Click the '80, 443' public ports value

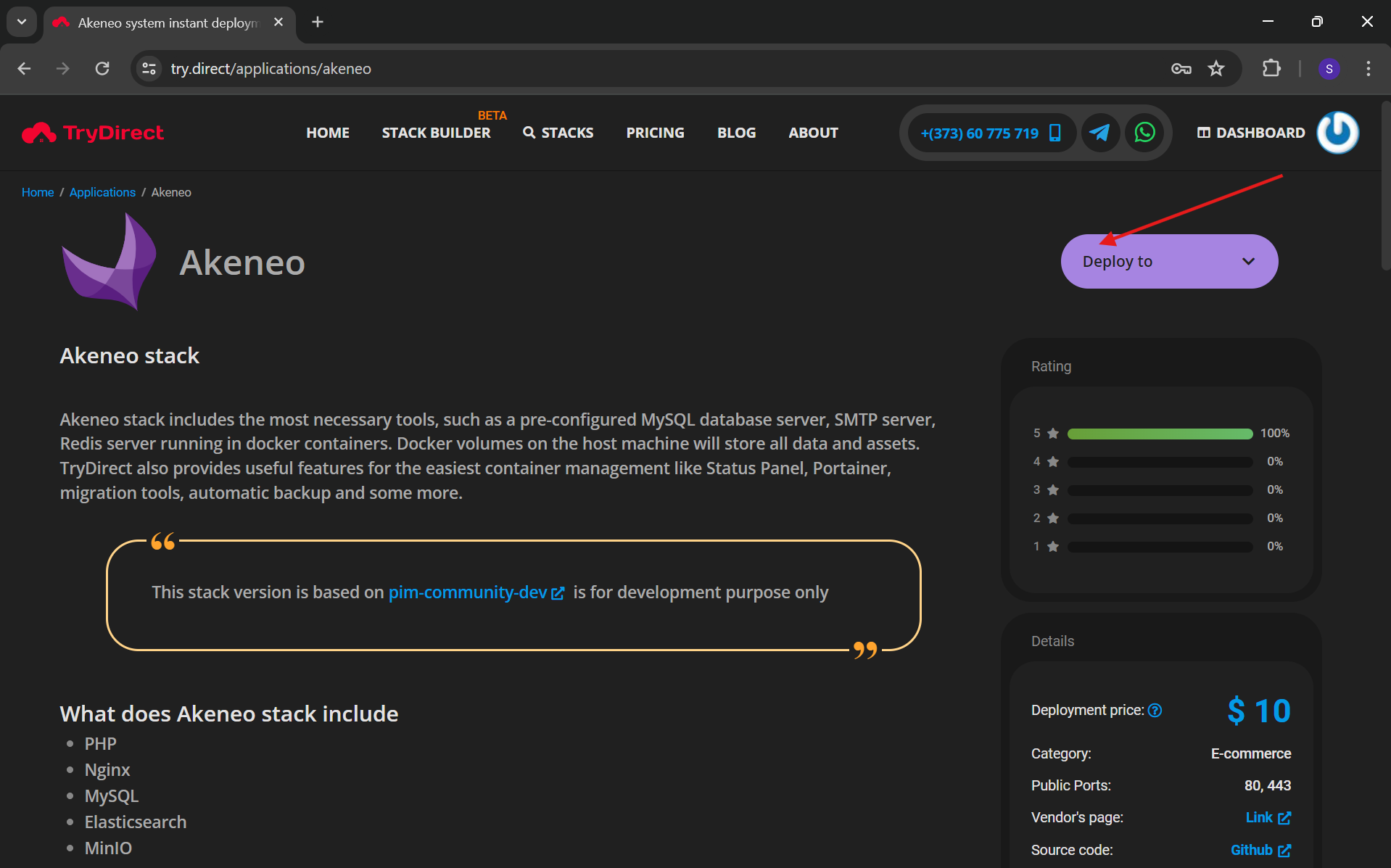tap(1268, 785)
